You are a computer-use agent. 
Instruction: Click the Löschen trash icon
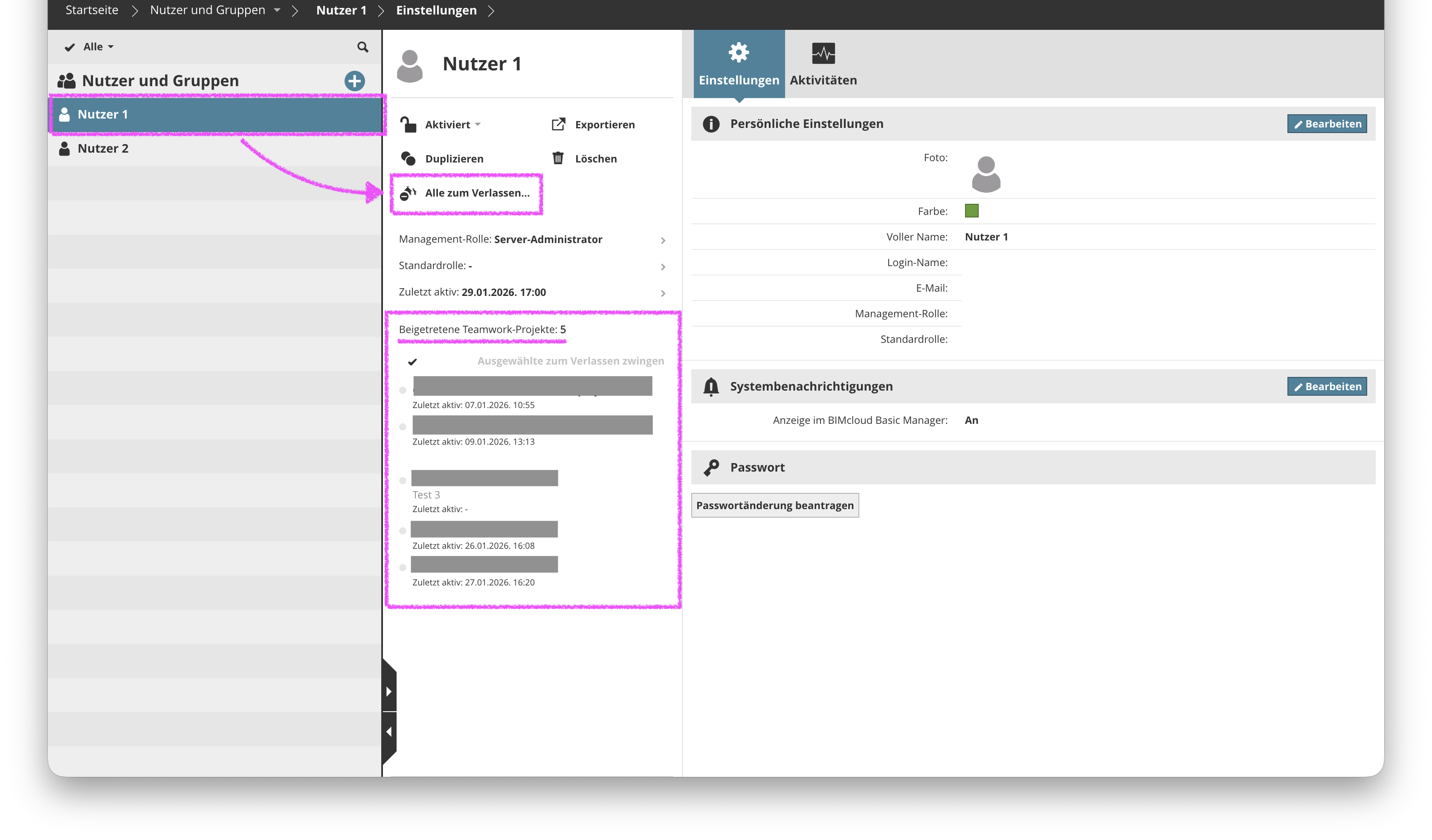(558, 158)
